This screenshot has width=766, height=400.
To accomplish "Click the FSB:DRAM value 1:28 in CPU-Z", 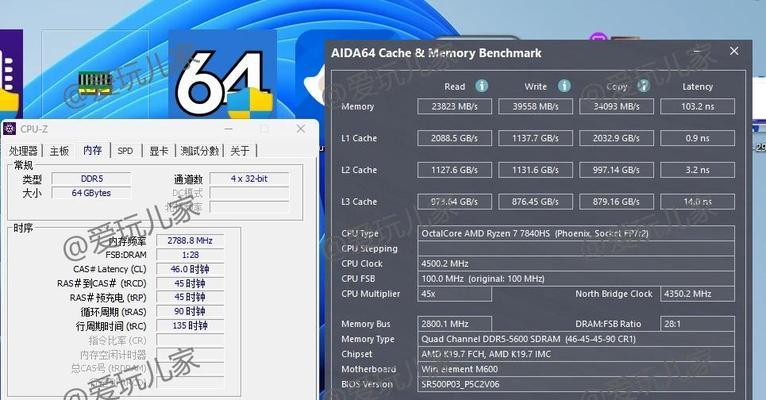I will [x=190, y=255].
